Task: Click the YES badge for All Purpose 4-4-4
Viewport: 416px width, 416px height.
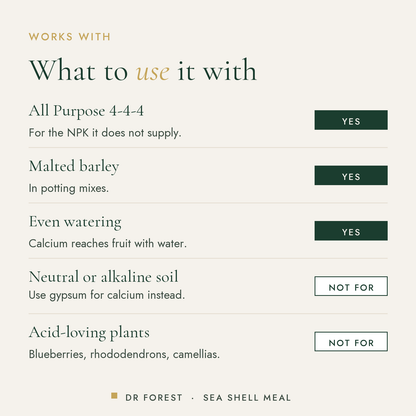Action: [x=351, y=120]
